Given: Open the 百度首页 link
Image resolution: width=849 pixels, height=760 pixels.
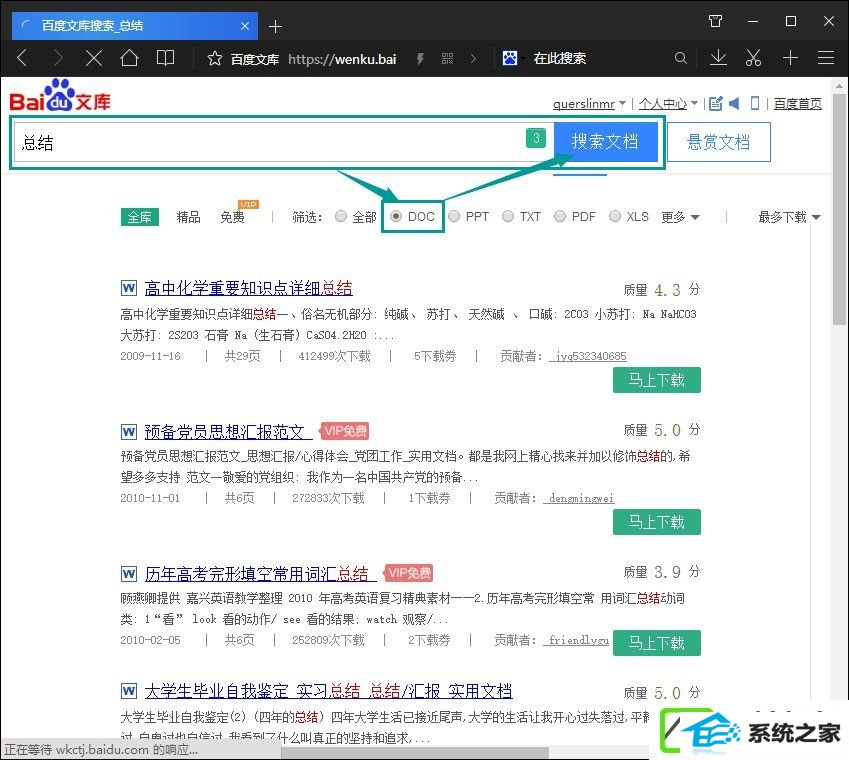Looking at the screenshot, I should pyautogui.click(x=798, y=103).
